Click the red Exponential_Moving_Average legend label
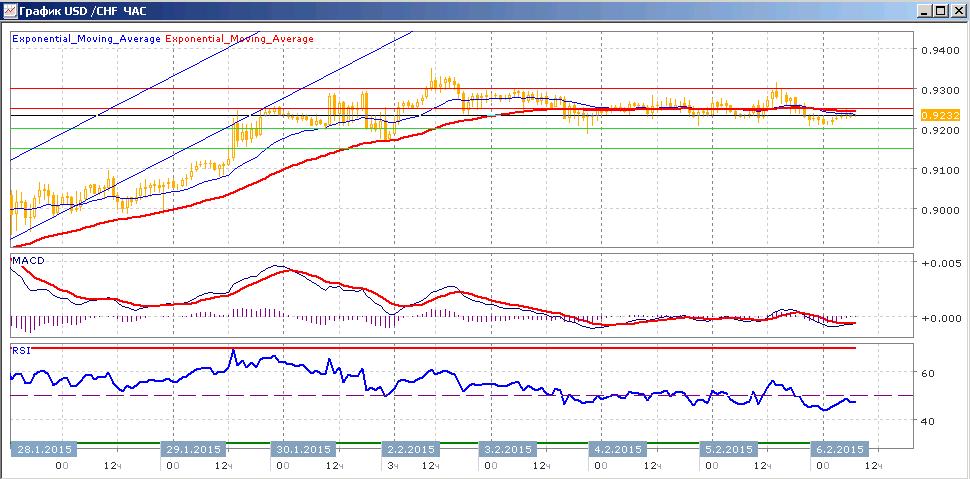Screen dimensions: 970x479 pos(239,38)
